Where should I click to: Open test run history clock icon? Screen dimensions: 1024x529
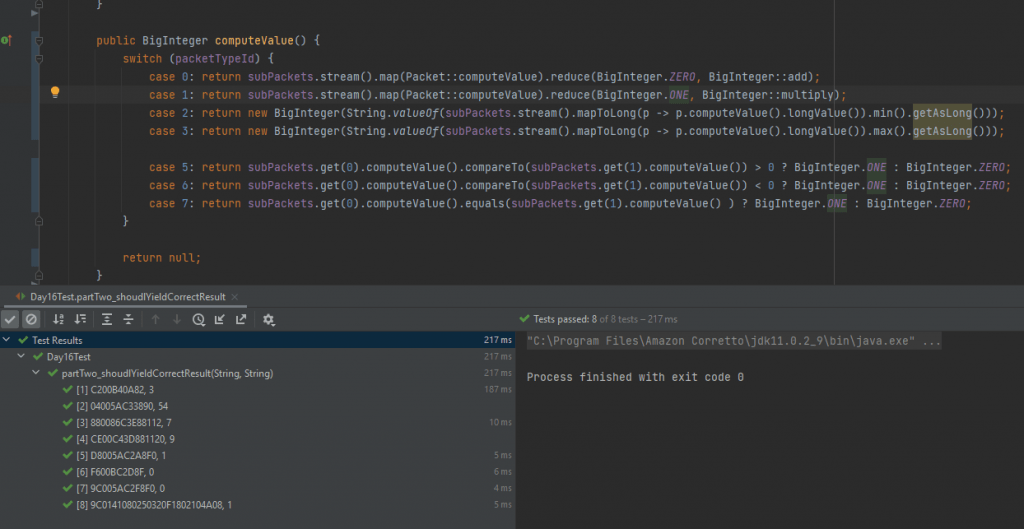198,319
